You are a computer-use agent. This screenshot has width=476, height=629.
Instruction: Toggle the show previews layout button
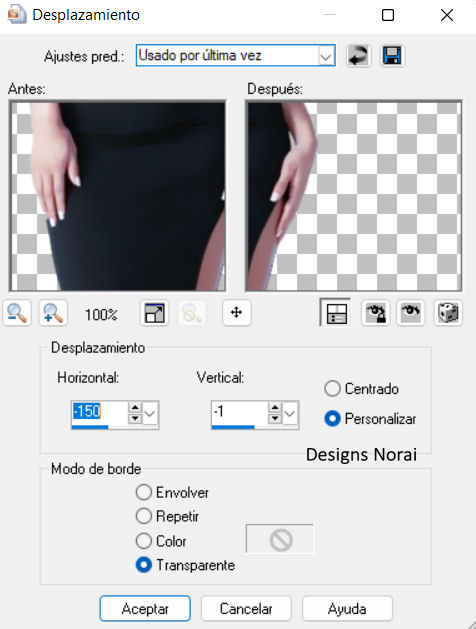(336, 312)
